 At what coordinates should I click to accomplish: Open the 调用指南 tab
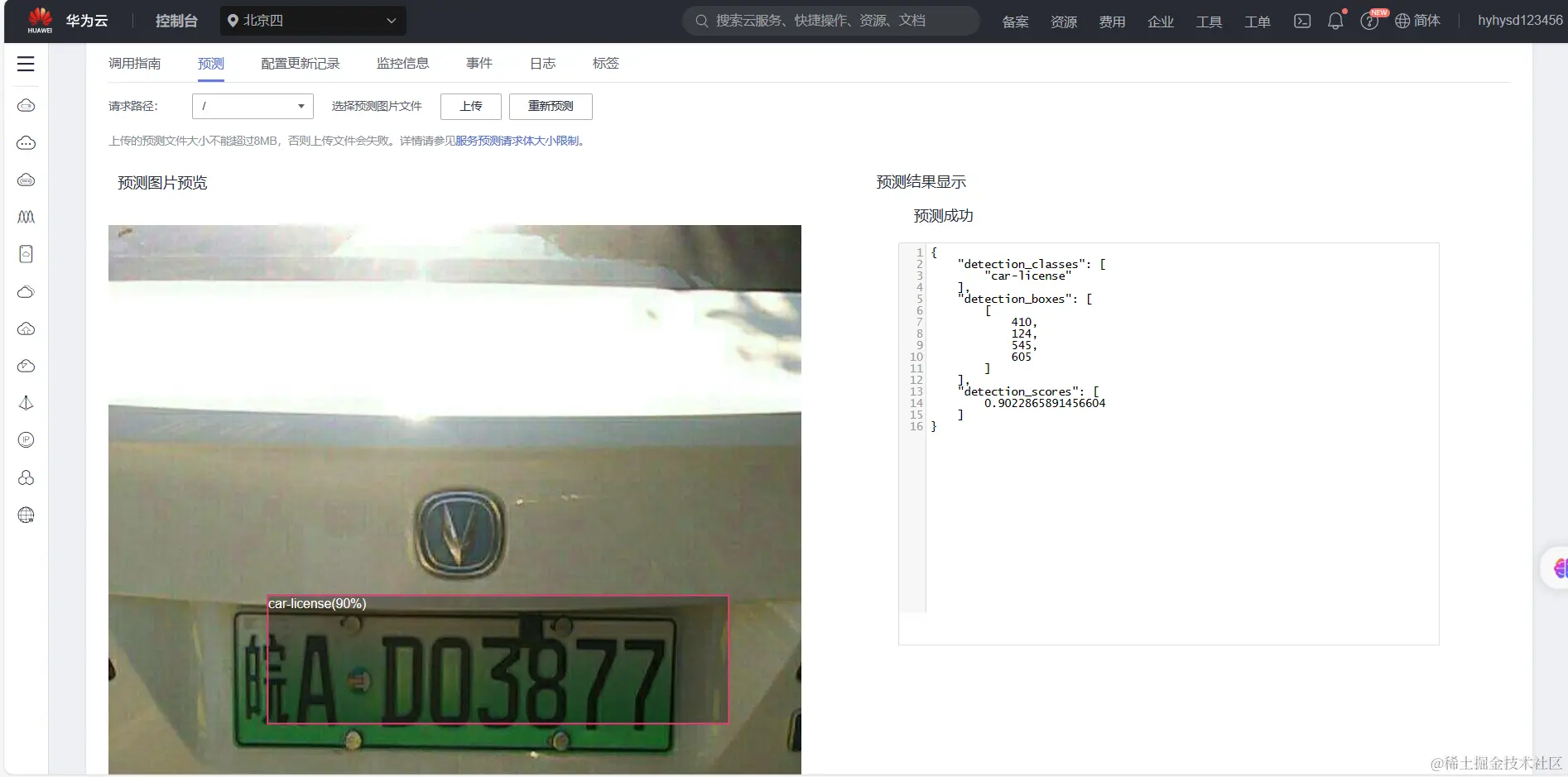click(135, 64)
